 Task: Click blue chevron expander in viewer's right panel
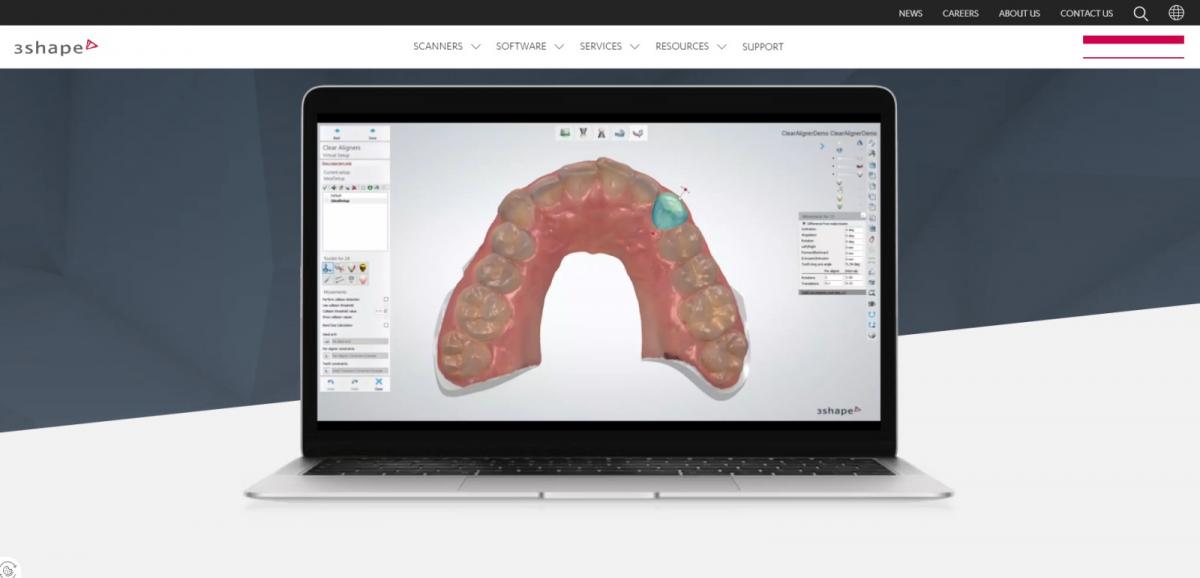[823, 145]
